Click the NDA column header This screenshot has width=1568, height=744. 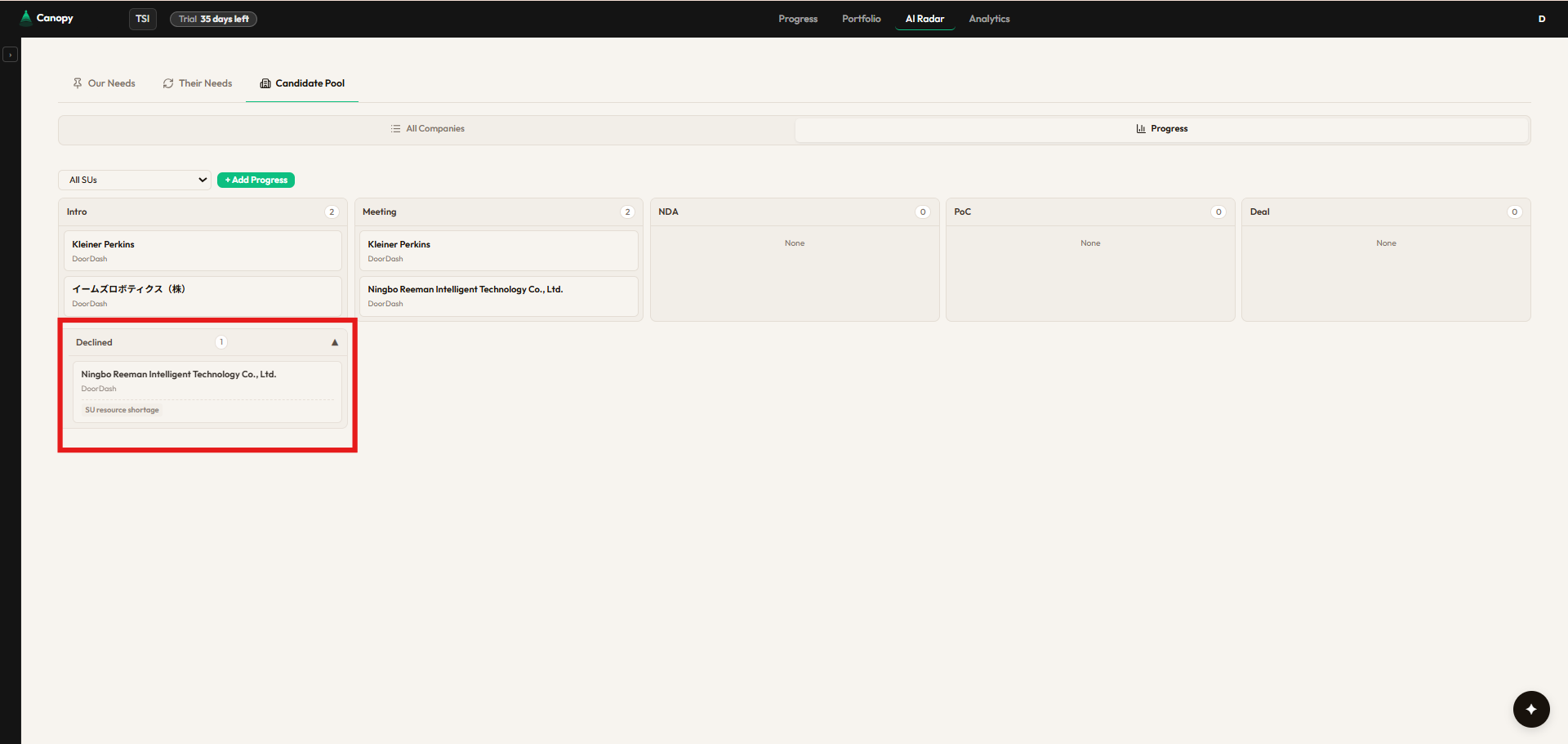pyautogui.click(x=795, y=212)
